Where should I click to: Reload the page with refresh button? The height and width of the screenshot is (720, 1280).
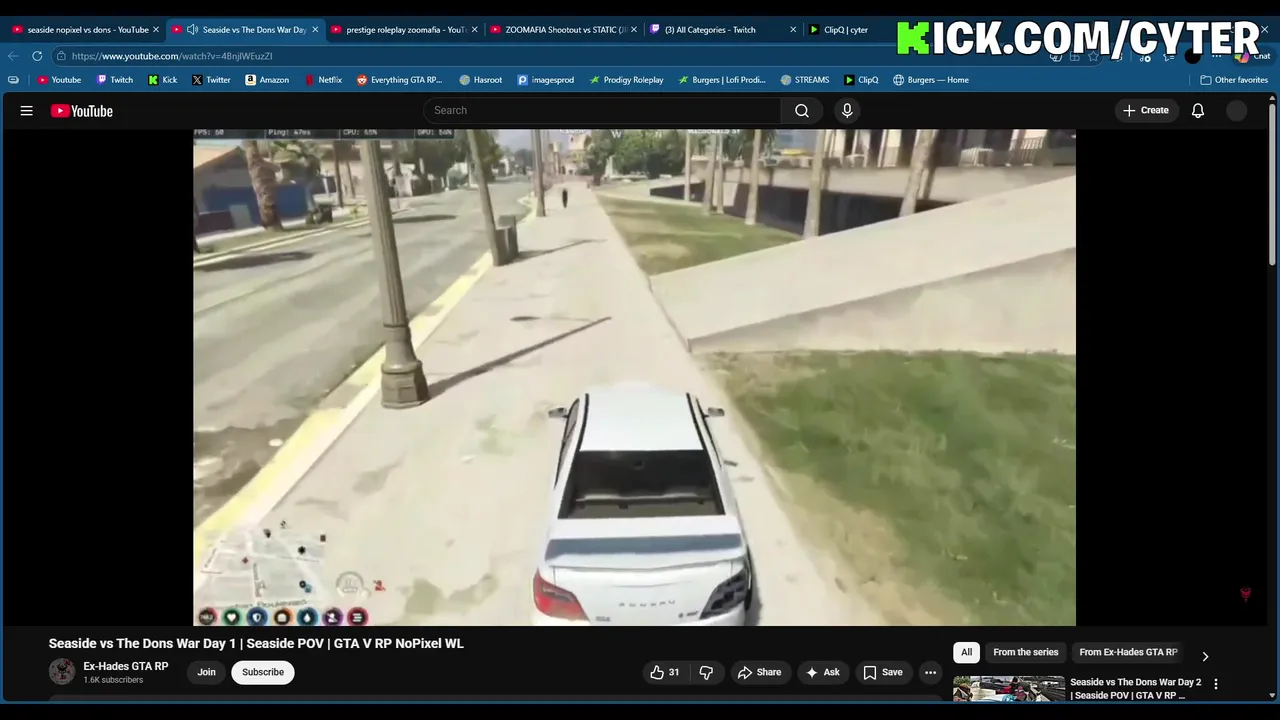pyautogui.click(x=37, y=56)
